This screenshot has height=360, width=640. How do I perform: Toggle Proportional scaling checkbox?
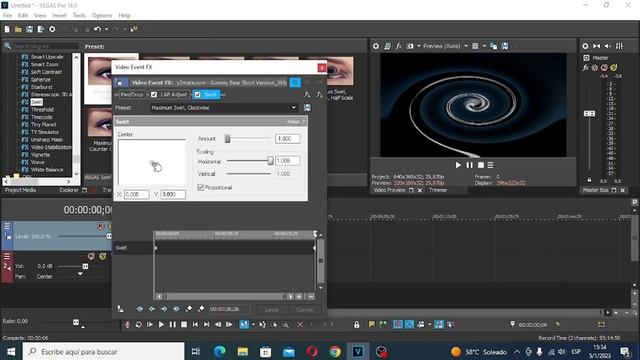pos(200,187)
